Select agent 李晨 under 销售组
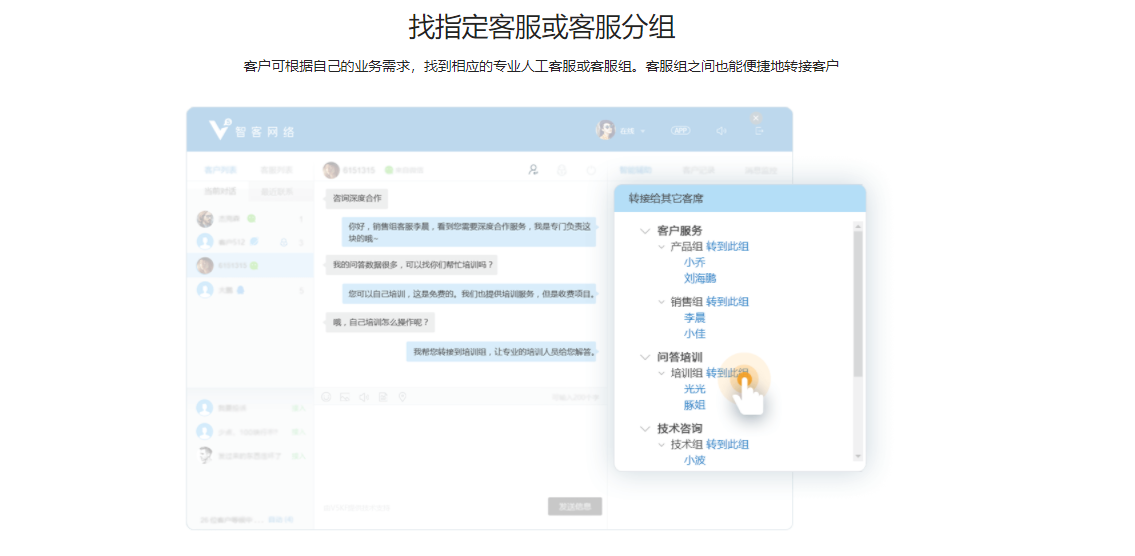Viewport: 1135px width, 556px height. point(694,318)
